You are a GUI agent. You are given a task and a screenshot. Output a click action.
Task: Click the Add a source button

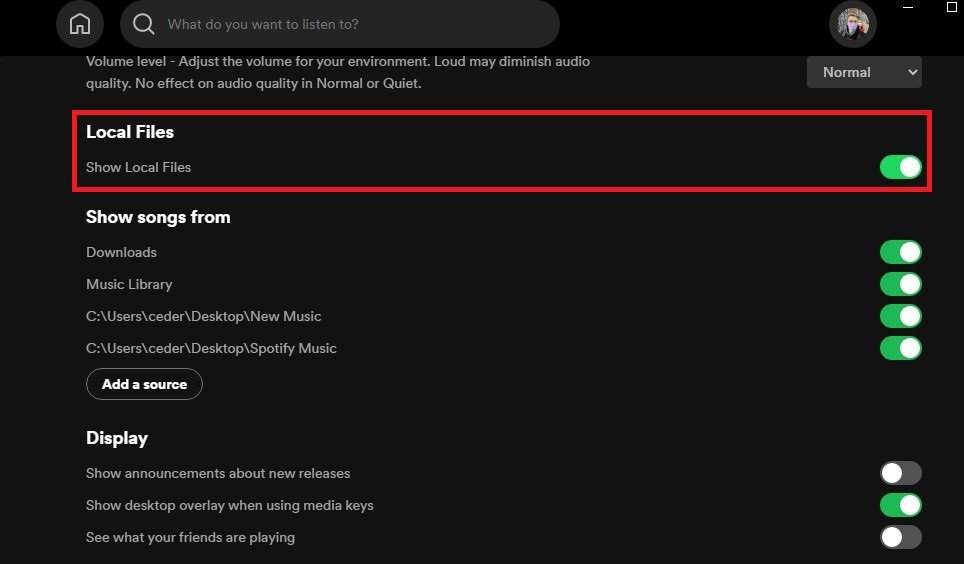pos(144,384)
